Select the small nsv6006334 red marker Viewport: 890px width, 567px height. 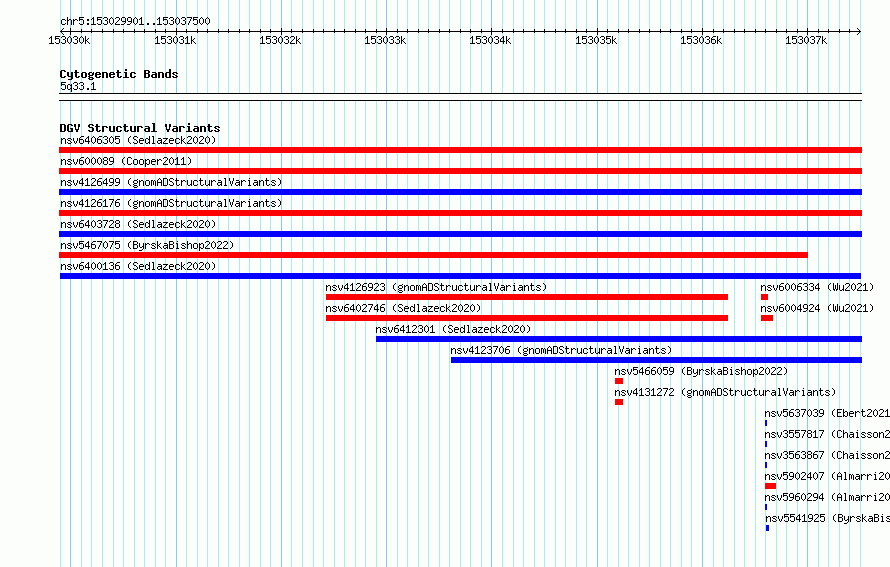765,297
